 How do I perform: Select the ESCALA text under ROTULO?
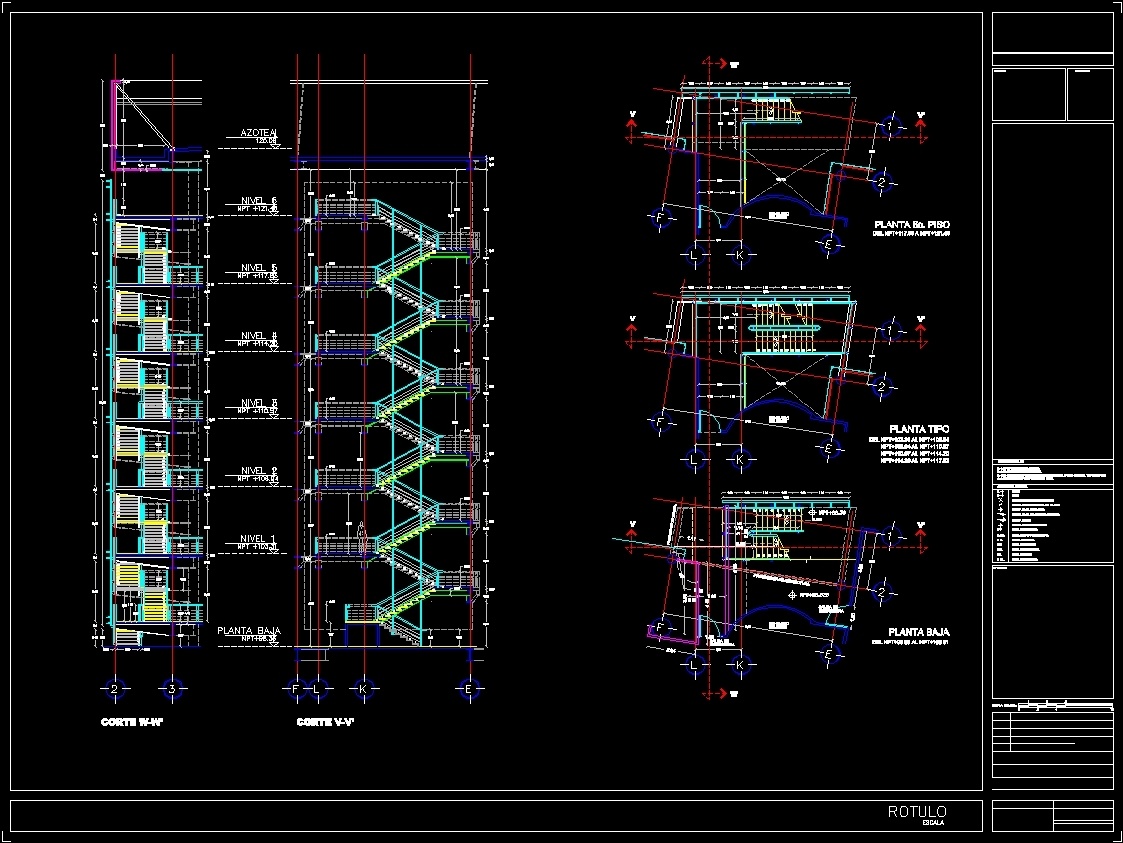coord(933,823)
